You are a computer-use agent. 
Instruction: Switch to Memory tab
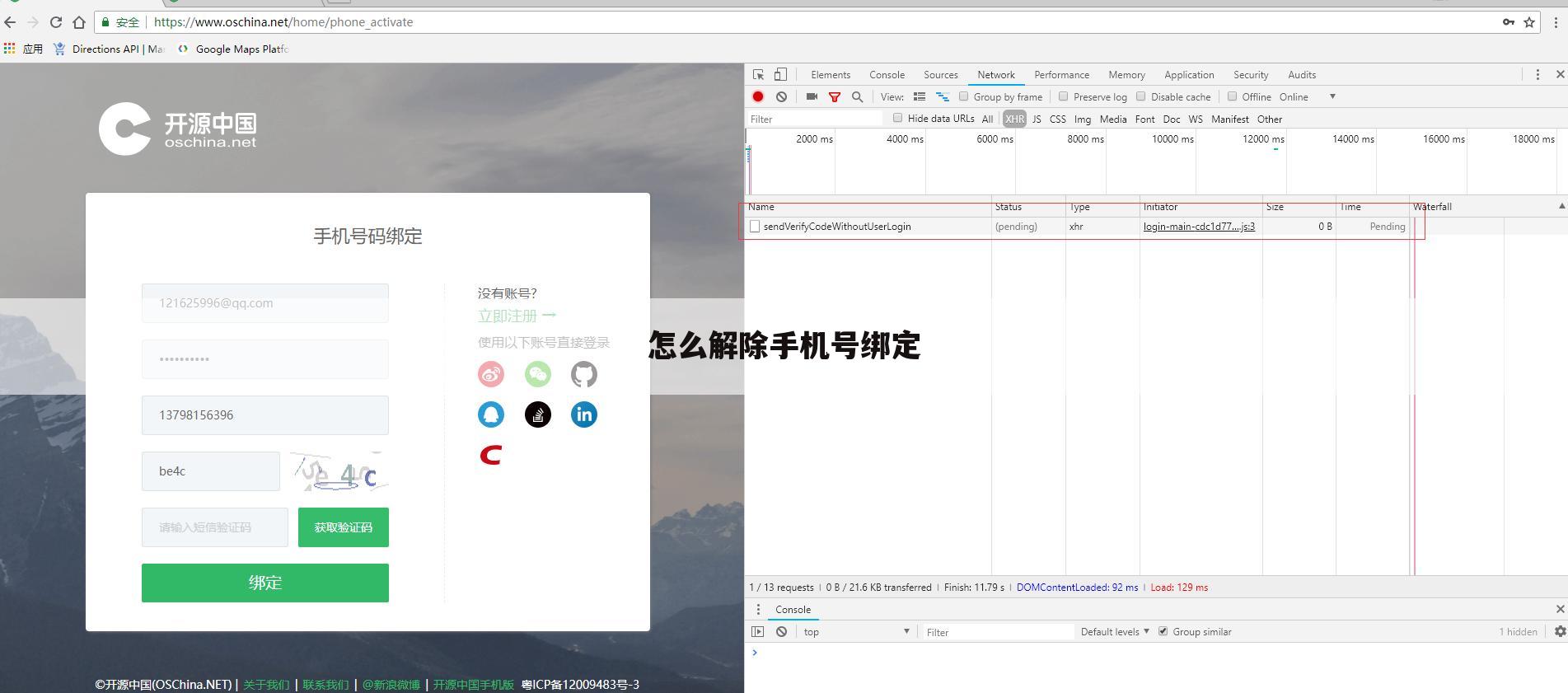click(x=1126, y=74)
